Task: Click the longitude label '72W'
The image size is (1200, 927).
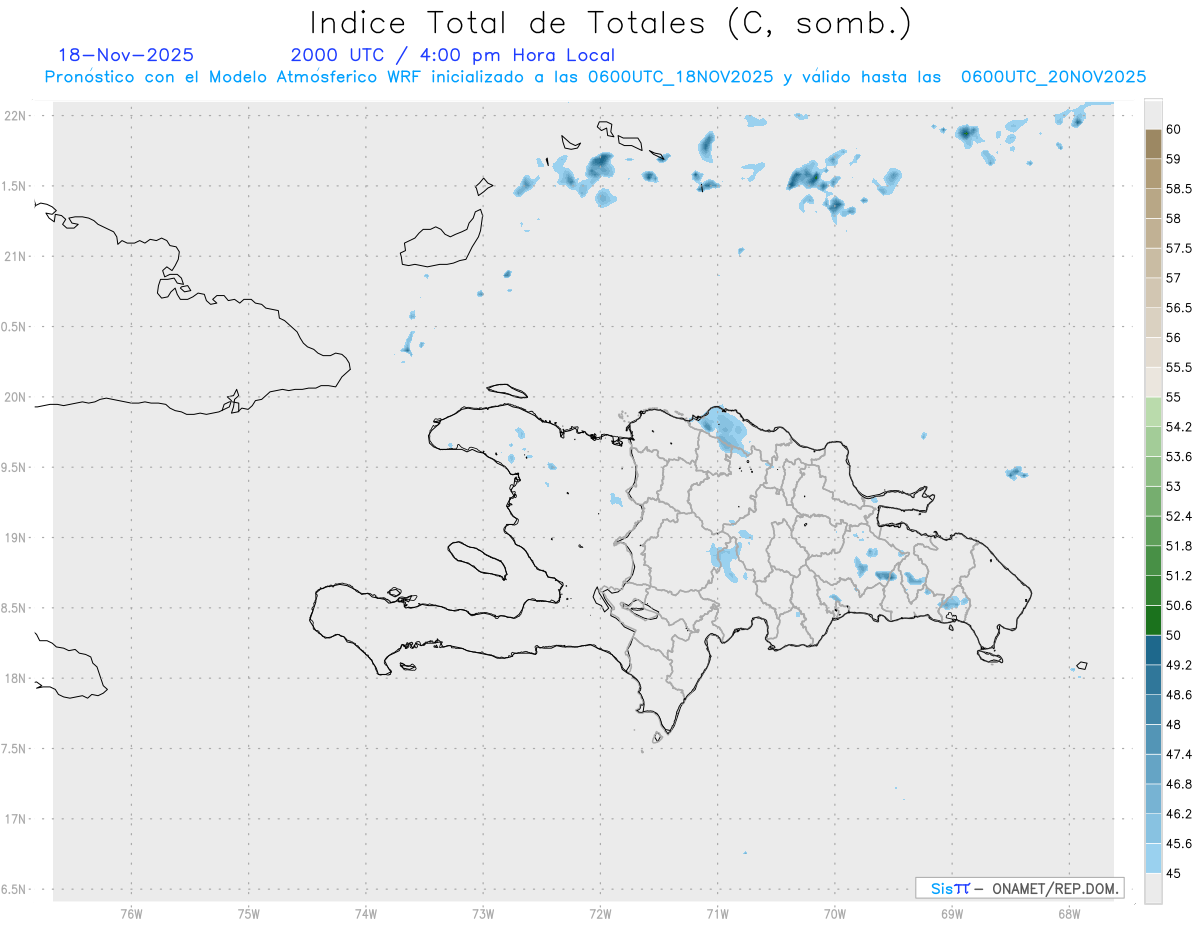Action: pos(600,913)
